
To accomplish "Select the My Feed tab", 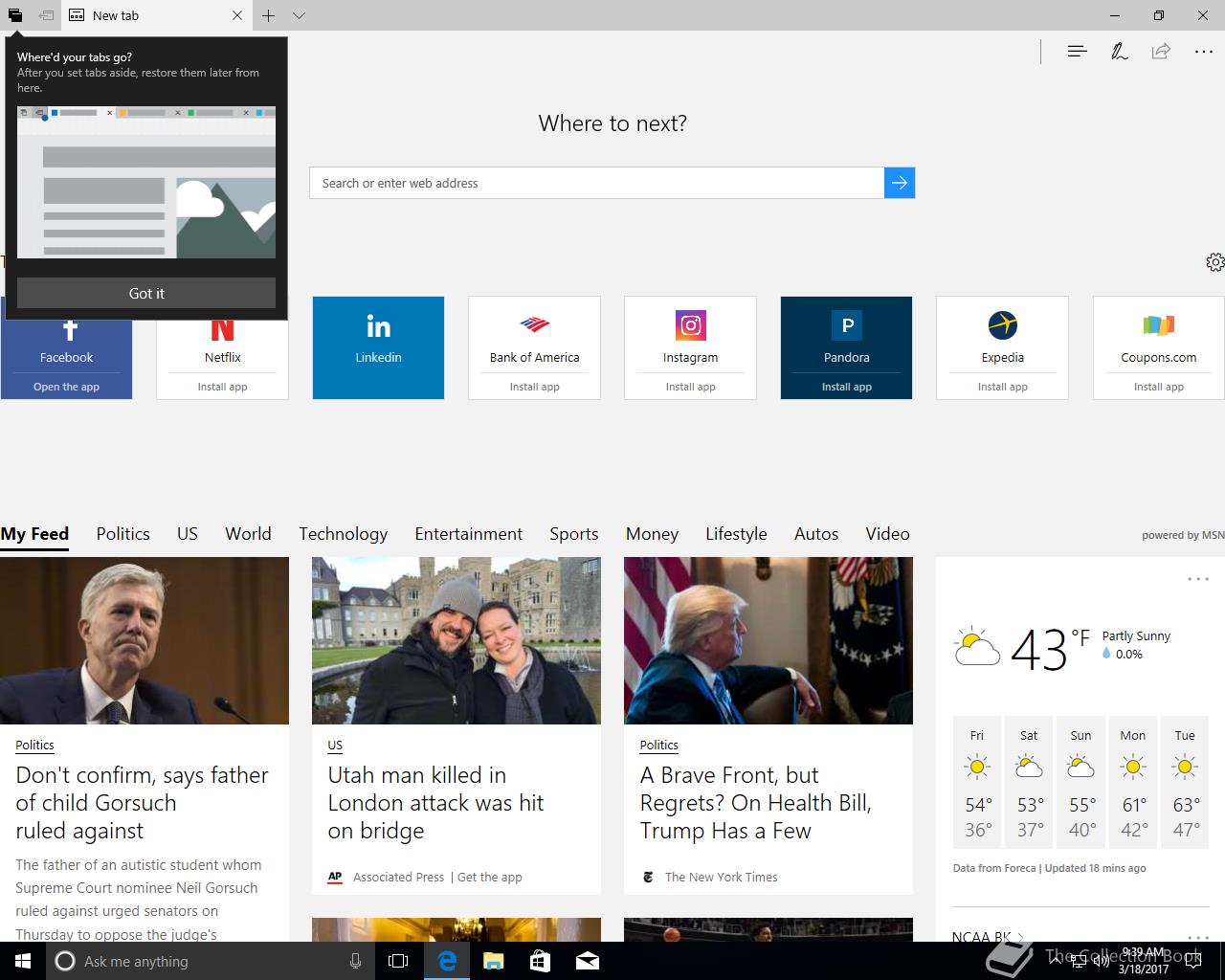I will [34, 534].
